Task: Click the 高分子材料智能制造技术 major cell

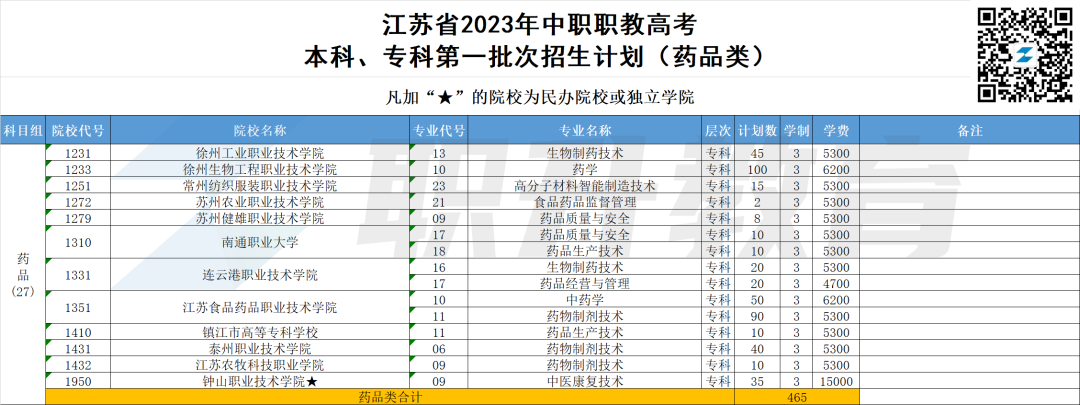Action: 584,186
